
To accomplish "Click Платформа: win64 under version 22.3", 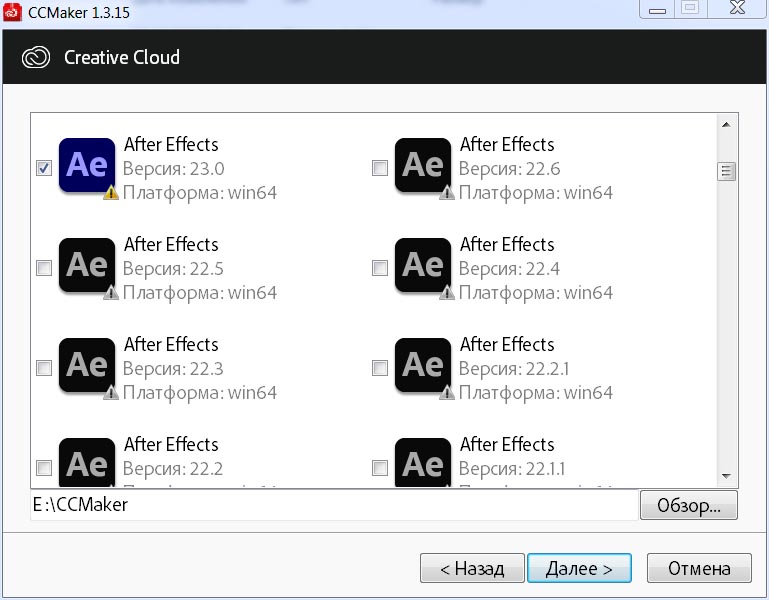I will click(200, 393).
